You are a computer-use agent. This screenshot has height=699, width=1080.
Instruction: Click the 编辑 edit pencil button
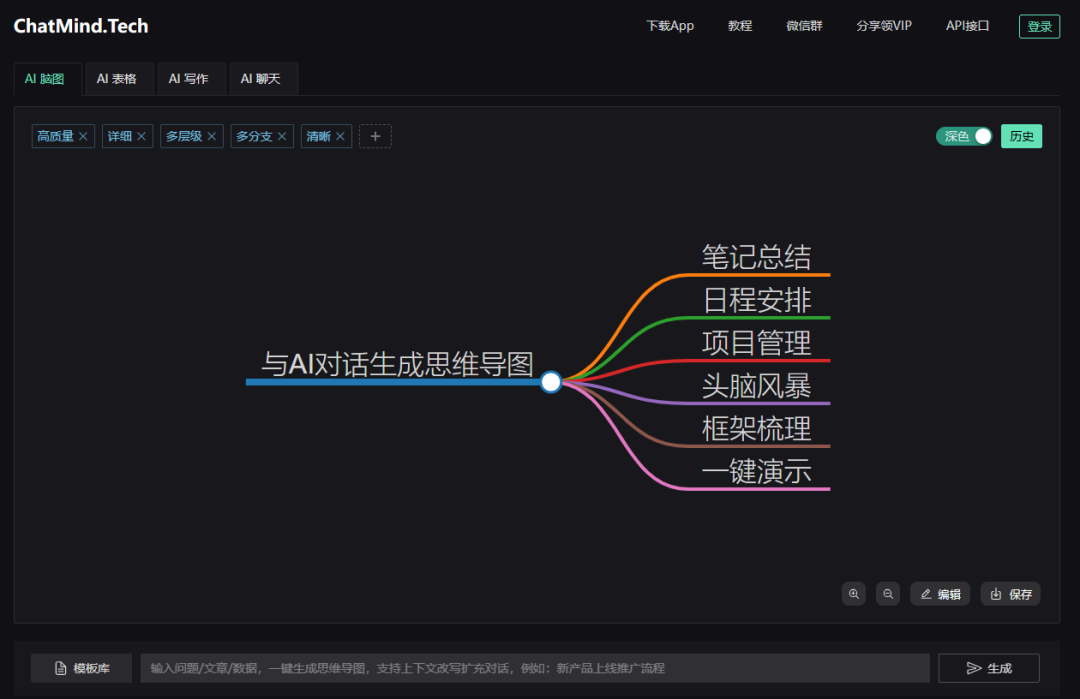click(x=940, y=594)
